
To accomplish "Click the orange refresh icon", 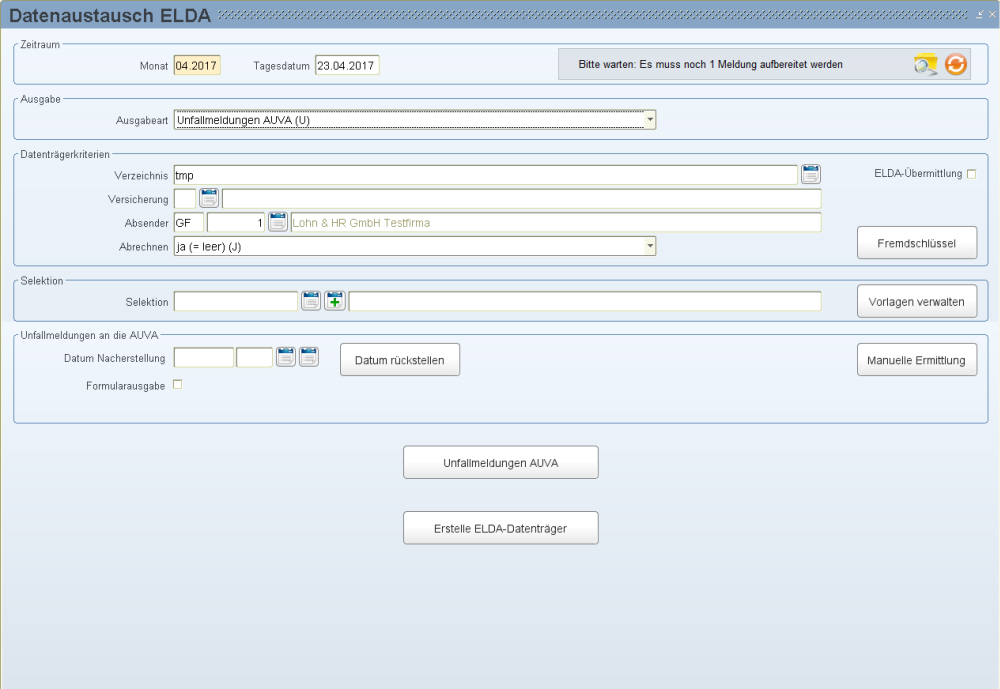I will 955,64.
